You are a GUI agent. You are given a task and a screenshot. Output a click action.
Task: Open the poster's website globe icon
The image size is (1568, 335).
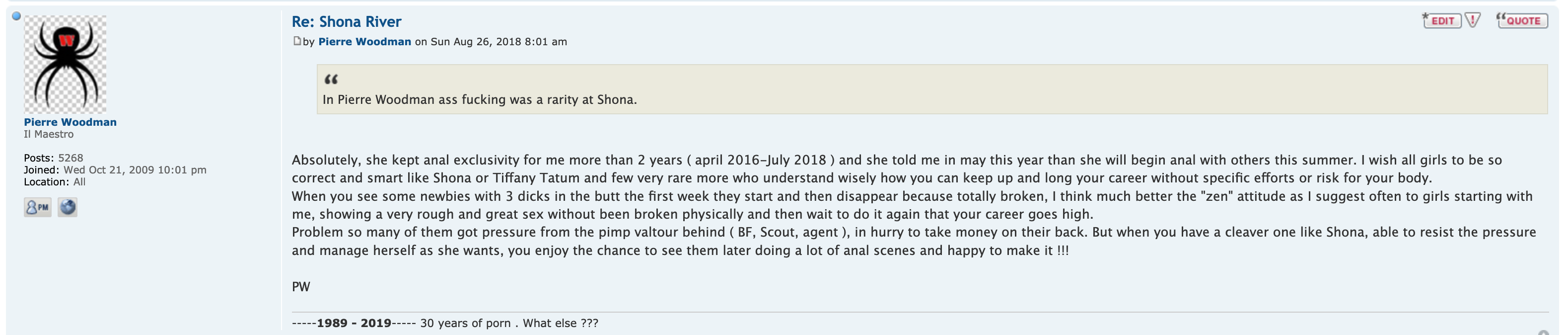click(x=68, y=208)
